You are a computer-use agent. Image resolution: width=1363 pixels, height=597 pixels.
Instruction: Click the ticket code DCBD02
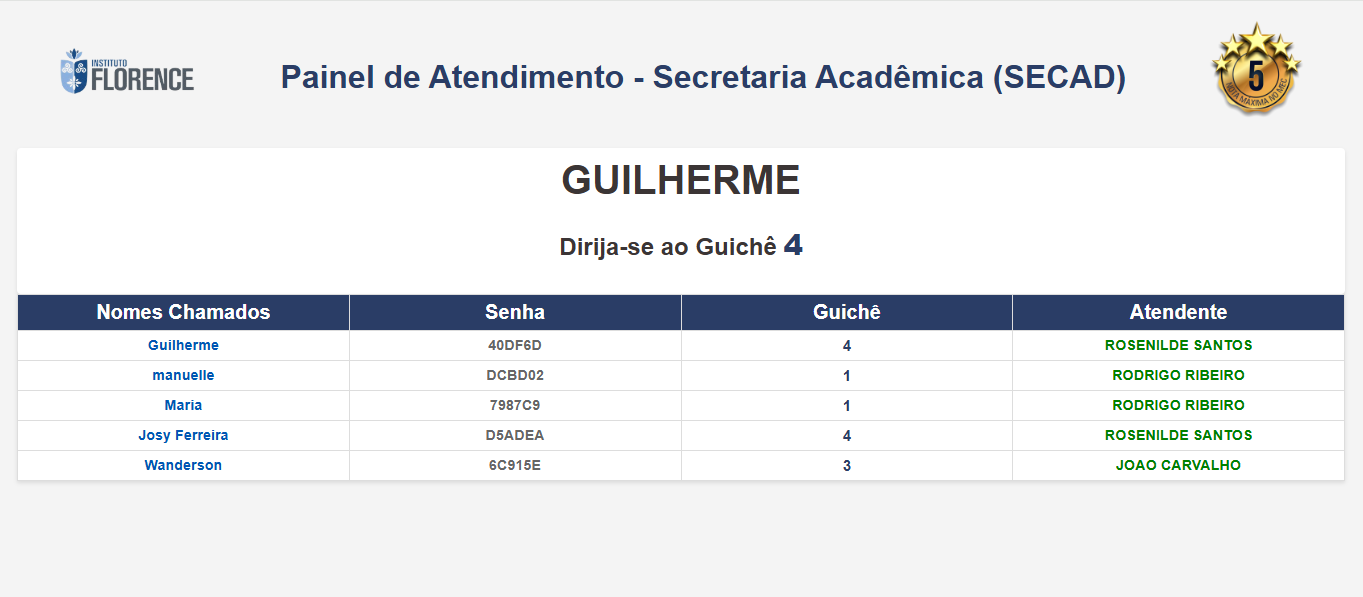(x=515, y=375)
